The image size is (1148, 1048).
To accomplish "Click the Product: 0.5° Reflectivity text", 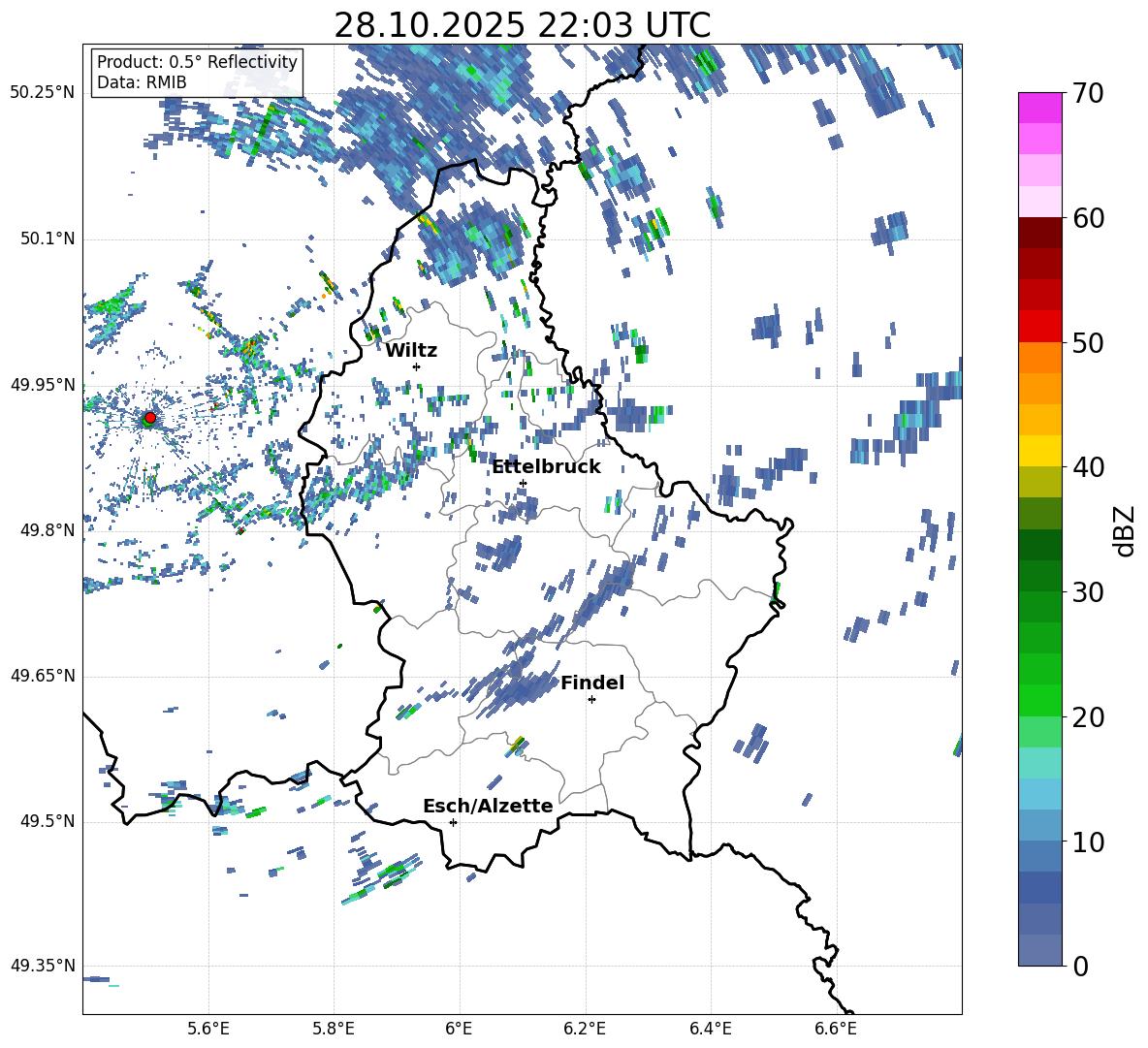I will (x=197, y=61).
